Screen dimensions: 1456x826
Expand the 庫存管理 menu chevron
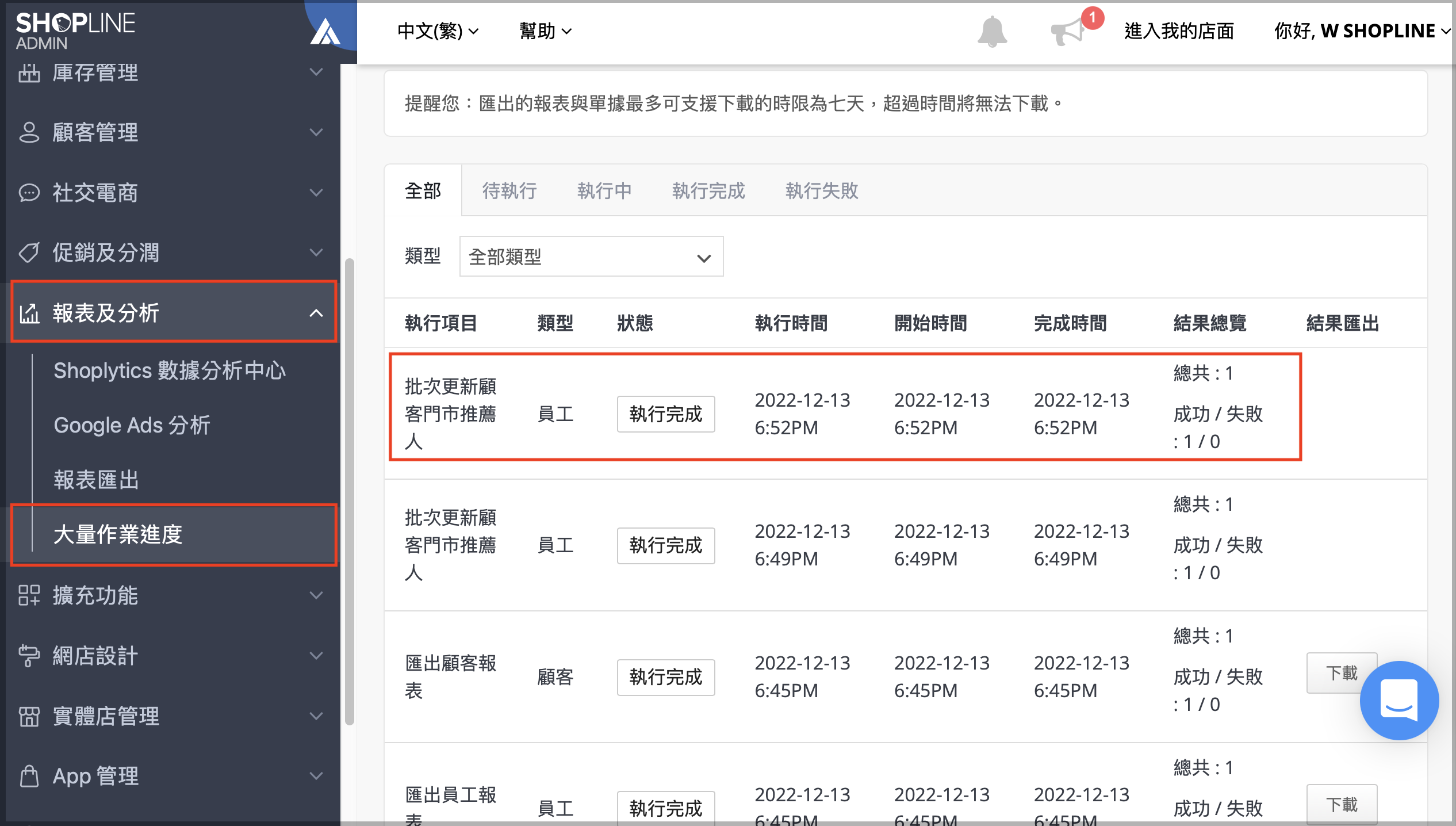coord(316,72)
